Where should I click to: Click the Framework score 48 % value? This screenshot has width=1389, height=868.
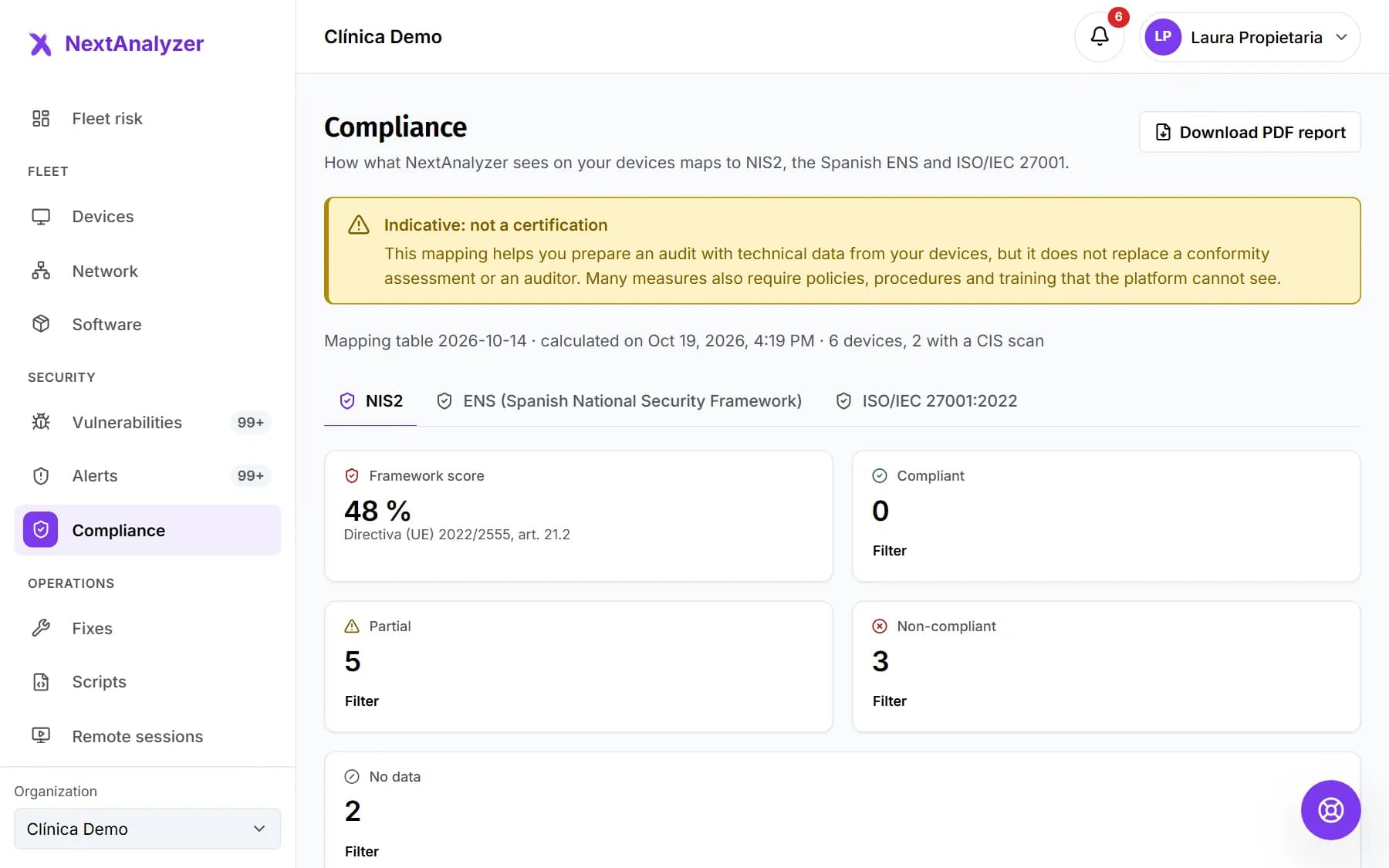tap(377, 511)
